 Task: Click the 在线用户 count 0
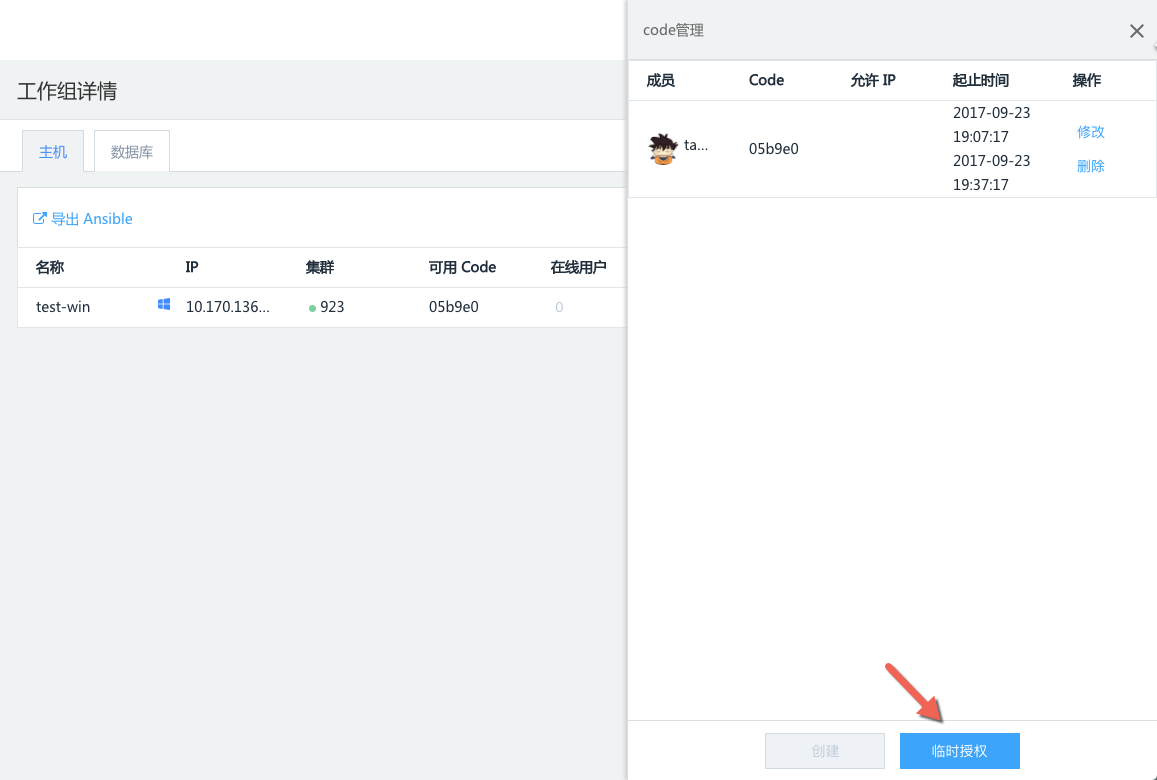point(559,307)
